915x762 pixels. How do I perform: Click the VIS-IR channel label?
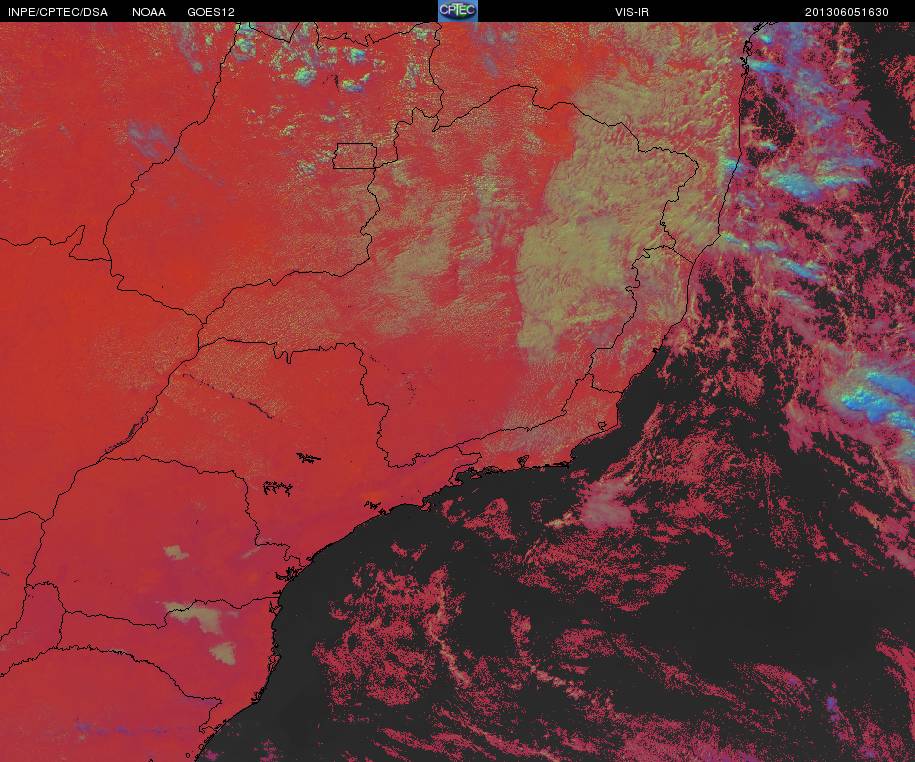pyautogui.click(x=632, y=12)
